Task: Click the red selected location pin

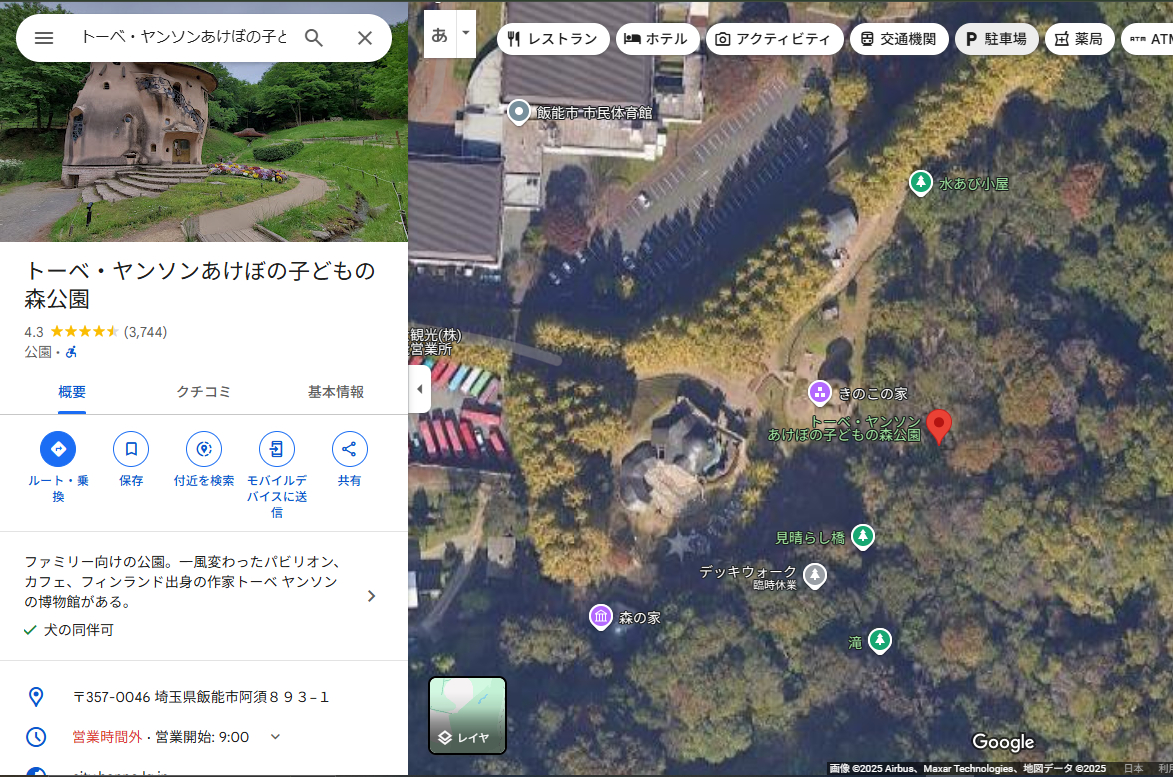Action: point(939,426)
